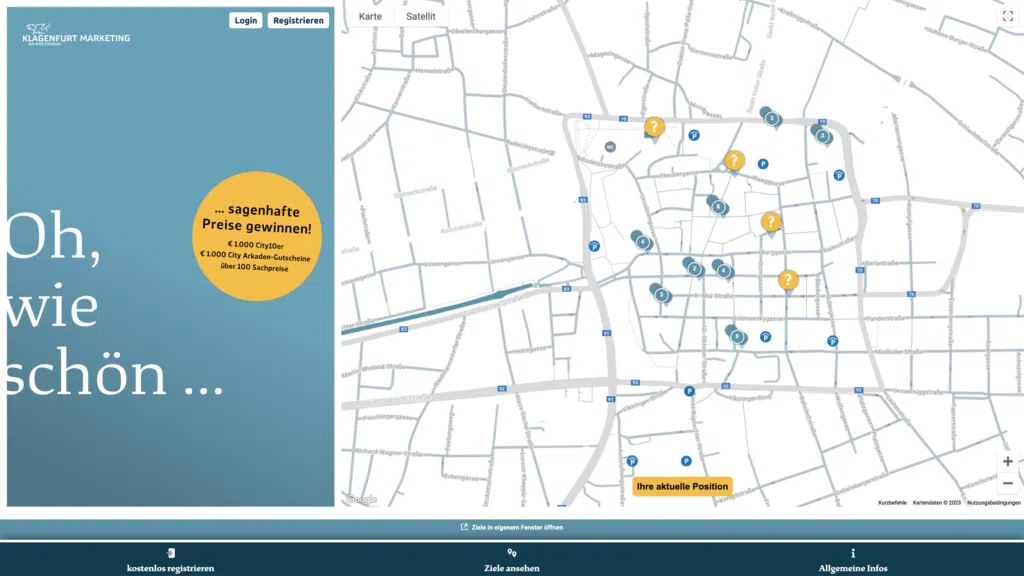Screen dimensions: 1024x576
Task: Click Kurzbefehle in map footer
Action: pyautogui.click(x=892, y=502)
